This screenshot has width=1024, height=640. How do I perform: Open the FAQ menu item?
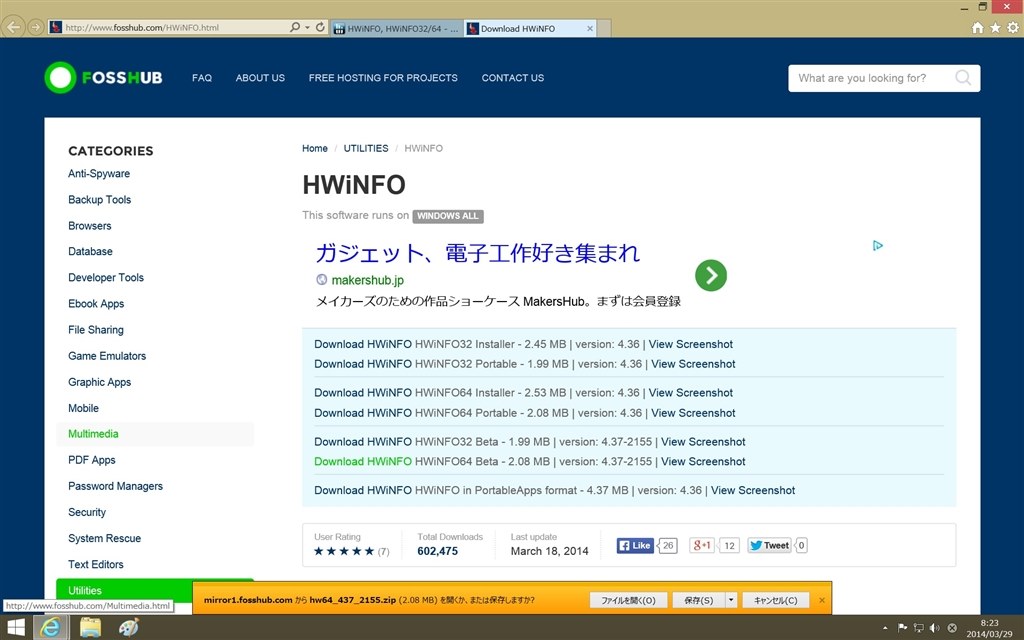202,78
